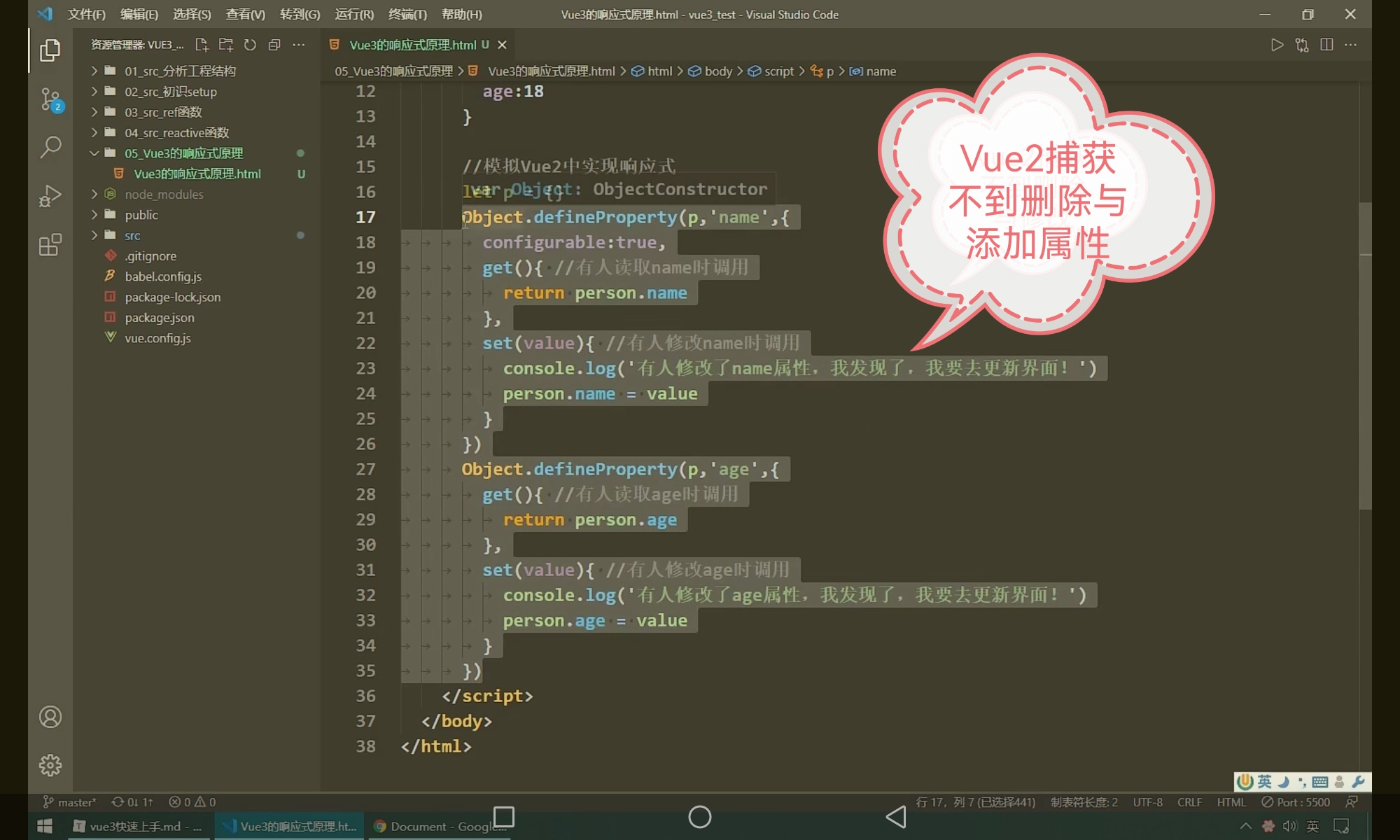Collapse all folders in explorer

coord(274,45)
